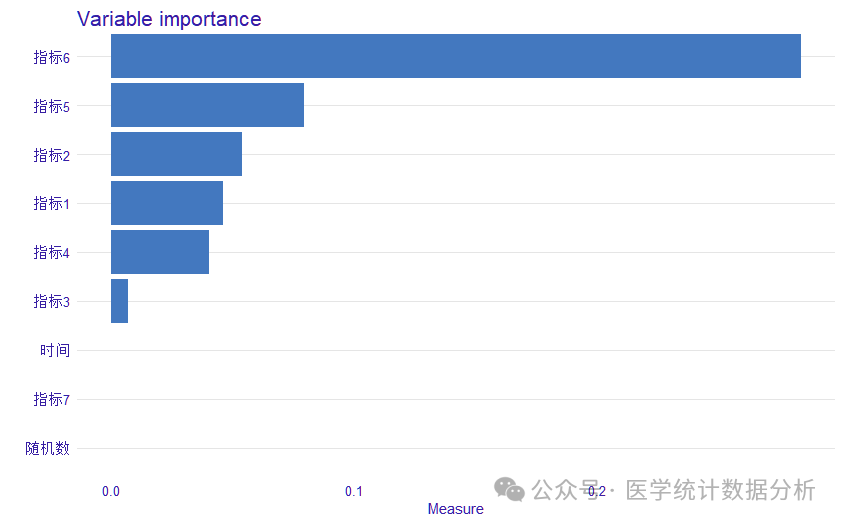The image size is (843, 524).
Task: Click the 指标1 axis label
Action: [x=52, y=203]
